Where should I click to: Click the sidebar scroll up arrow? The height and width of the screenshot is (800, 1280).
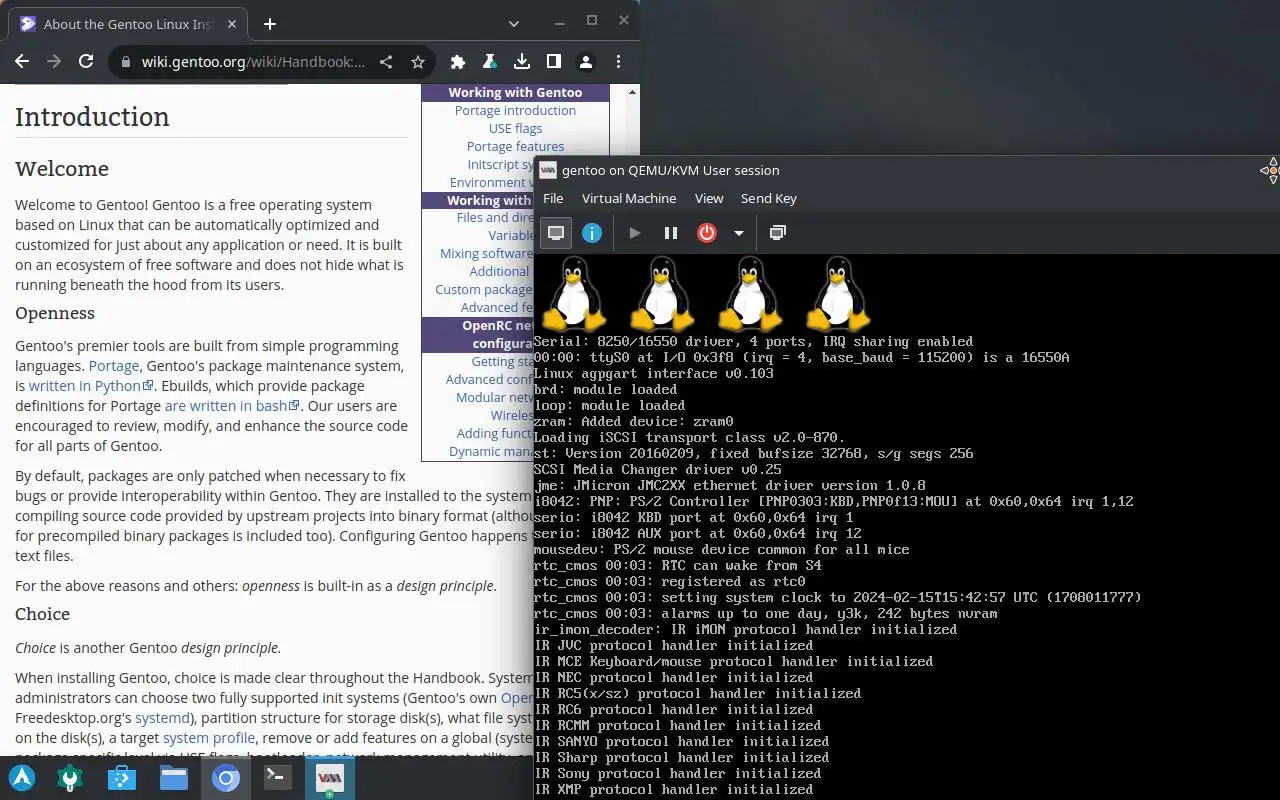click(x=631, y=92)
